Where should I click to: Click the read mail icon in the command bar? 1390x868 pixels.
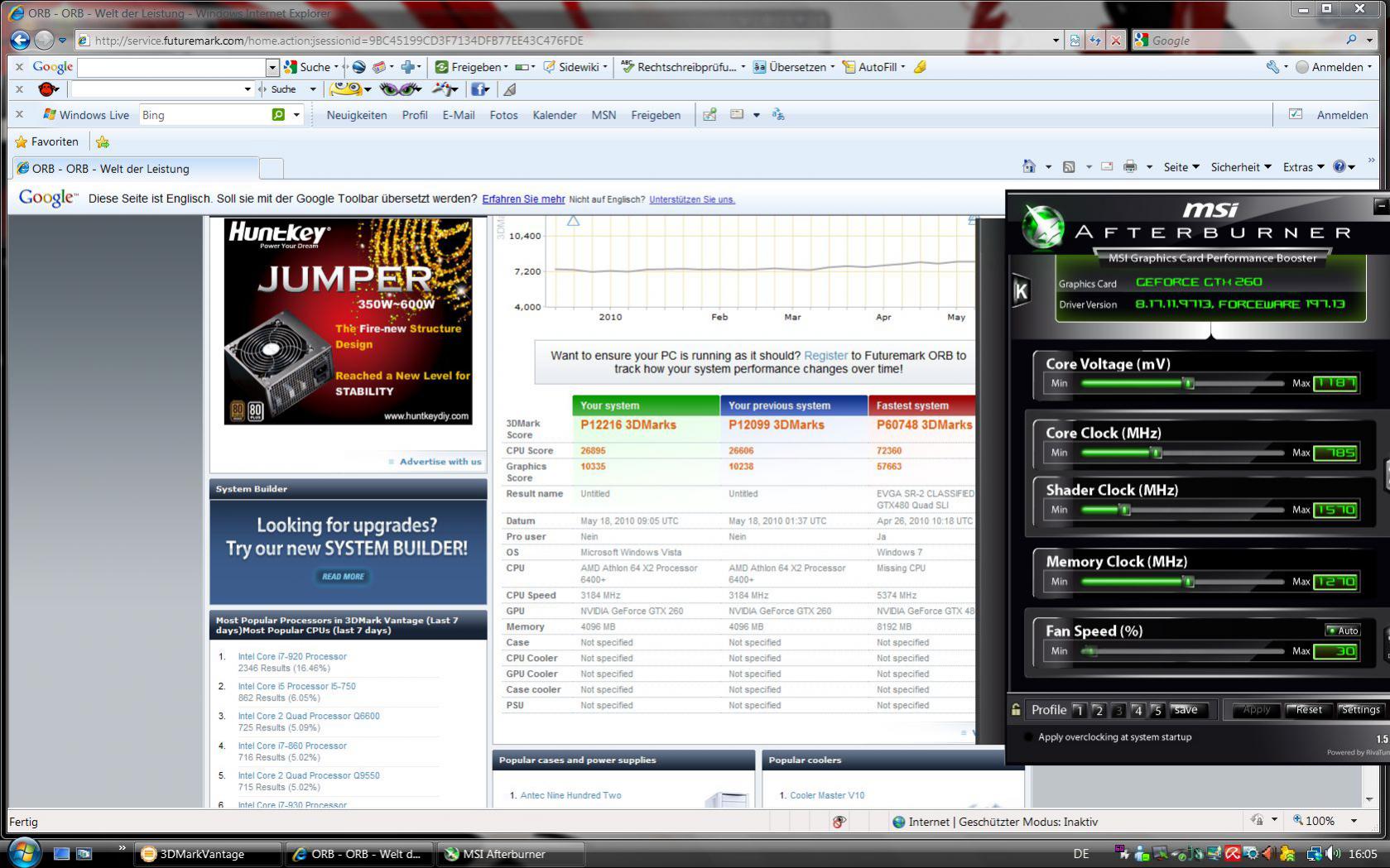tap(1107, 166)
